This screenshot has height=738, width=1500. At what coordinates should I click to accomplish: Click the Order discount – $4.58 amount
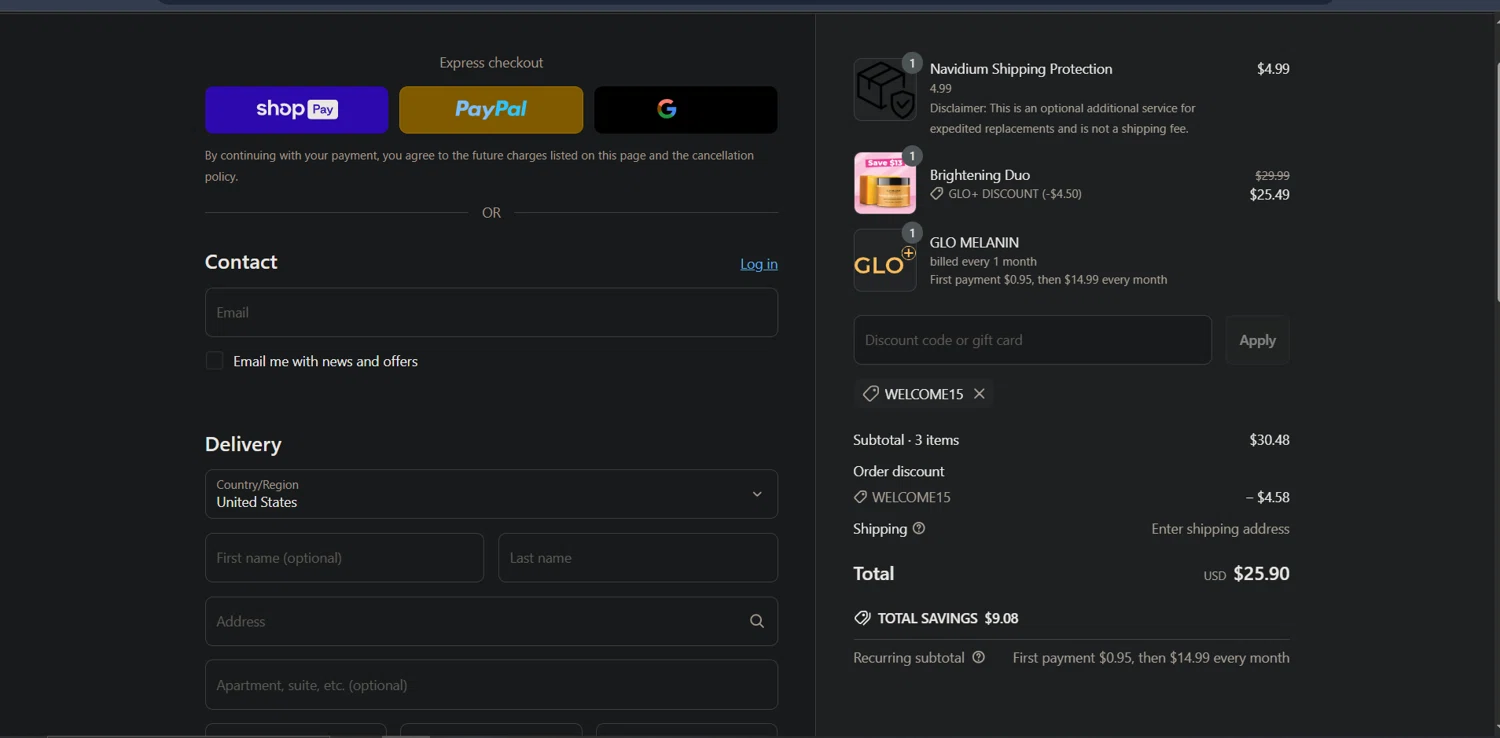click(1267, 497)
